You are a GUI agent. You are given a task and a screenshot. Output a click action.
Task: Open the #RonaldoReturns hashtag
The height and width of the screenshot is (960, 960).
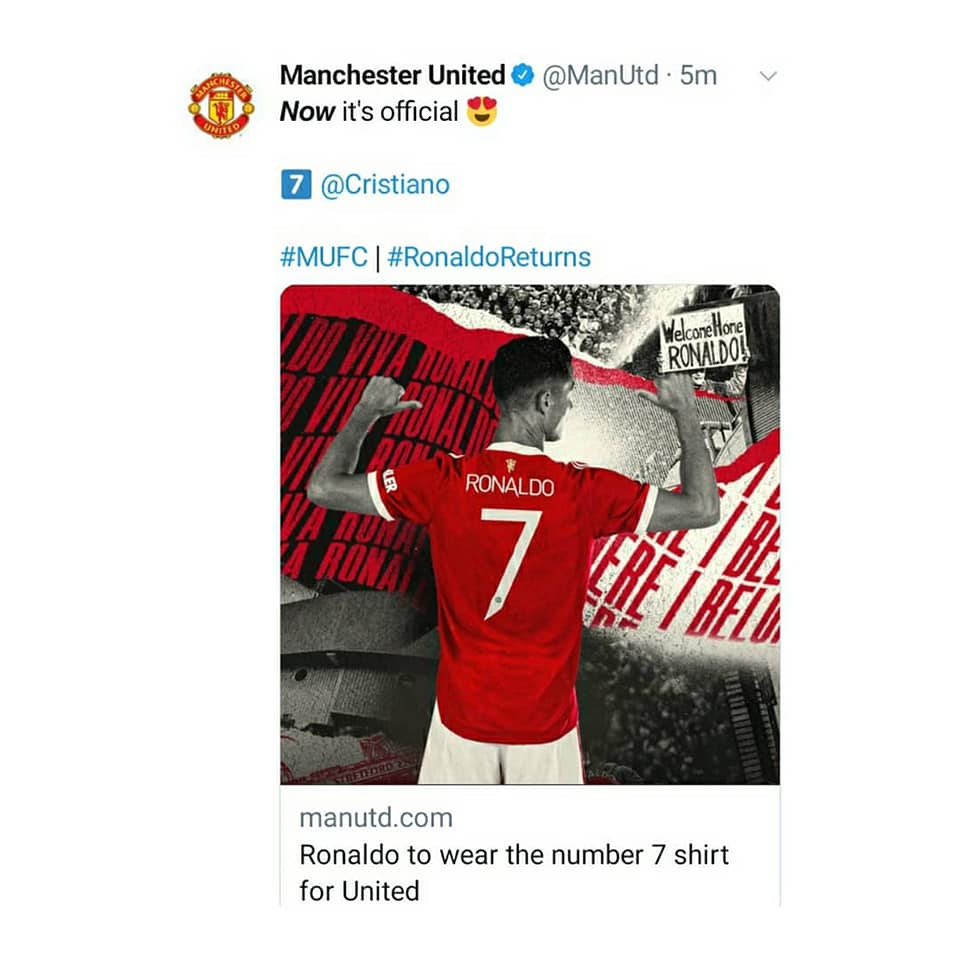point(489,257)
